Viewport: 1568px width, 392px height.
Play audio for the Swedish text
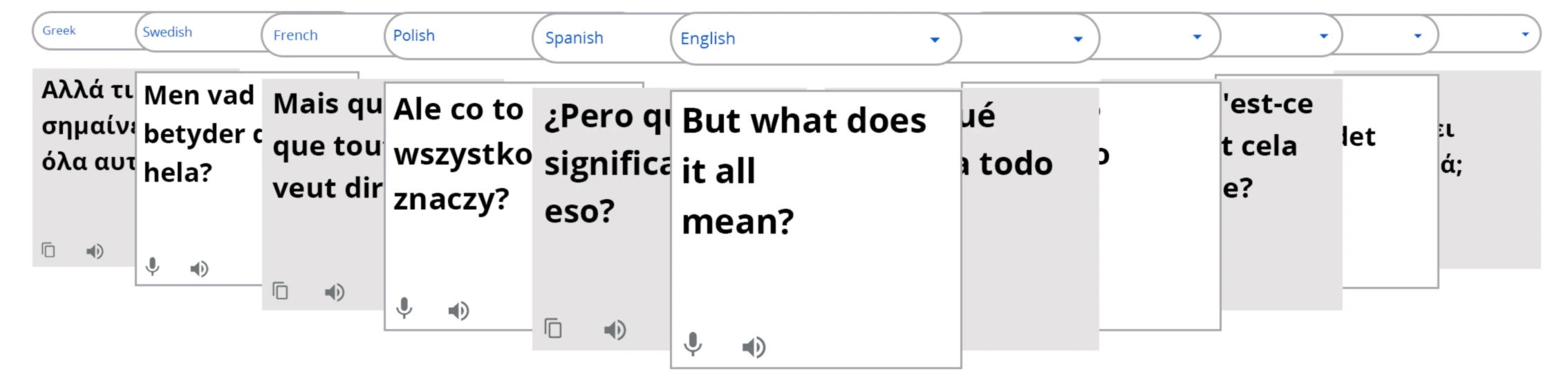tap(199, 268)
